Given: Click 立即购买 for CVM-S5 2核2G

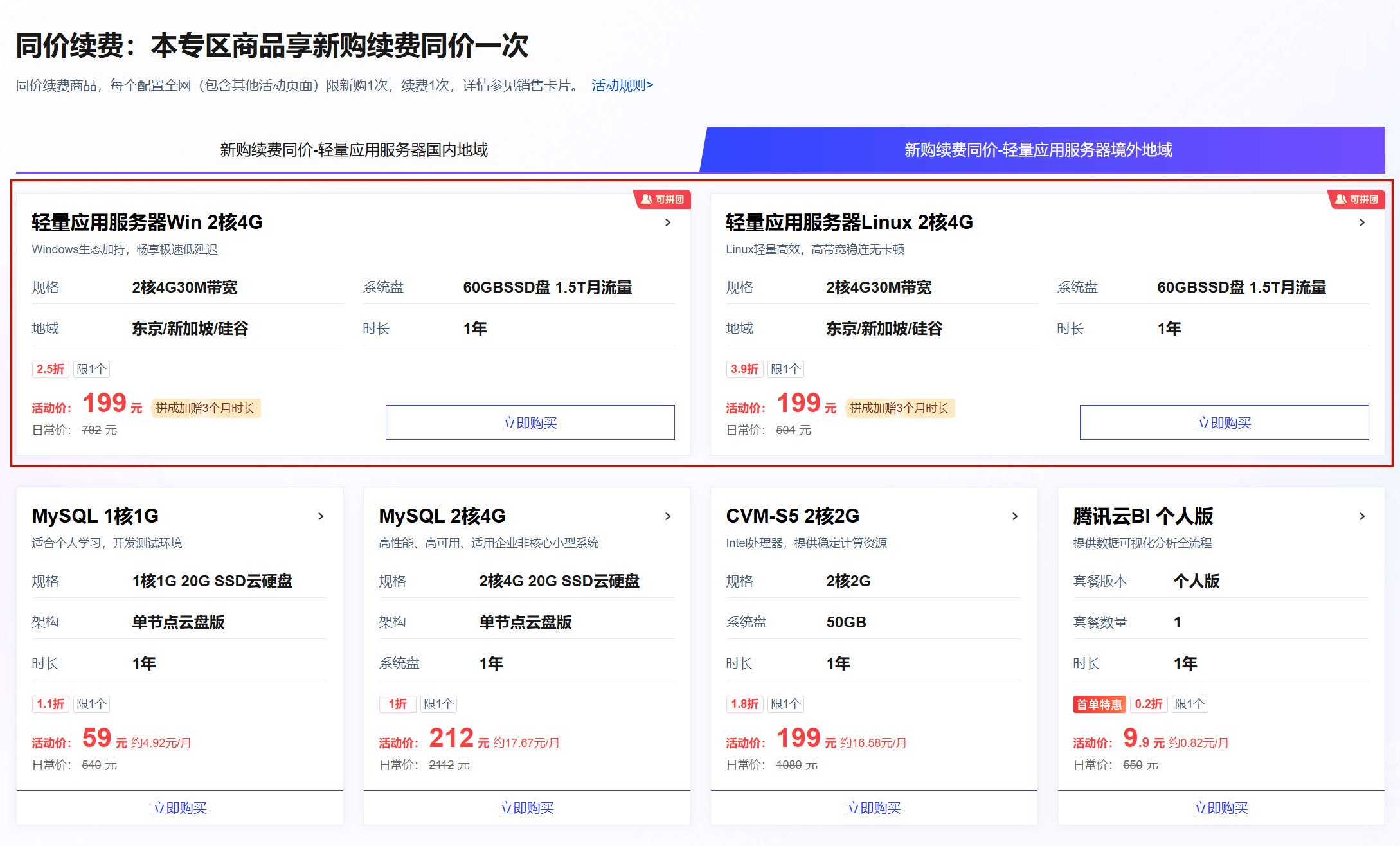Looking at the screenshot, I should [874, 807].
